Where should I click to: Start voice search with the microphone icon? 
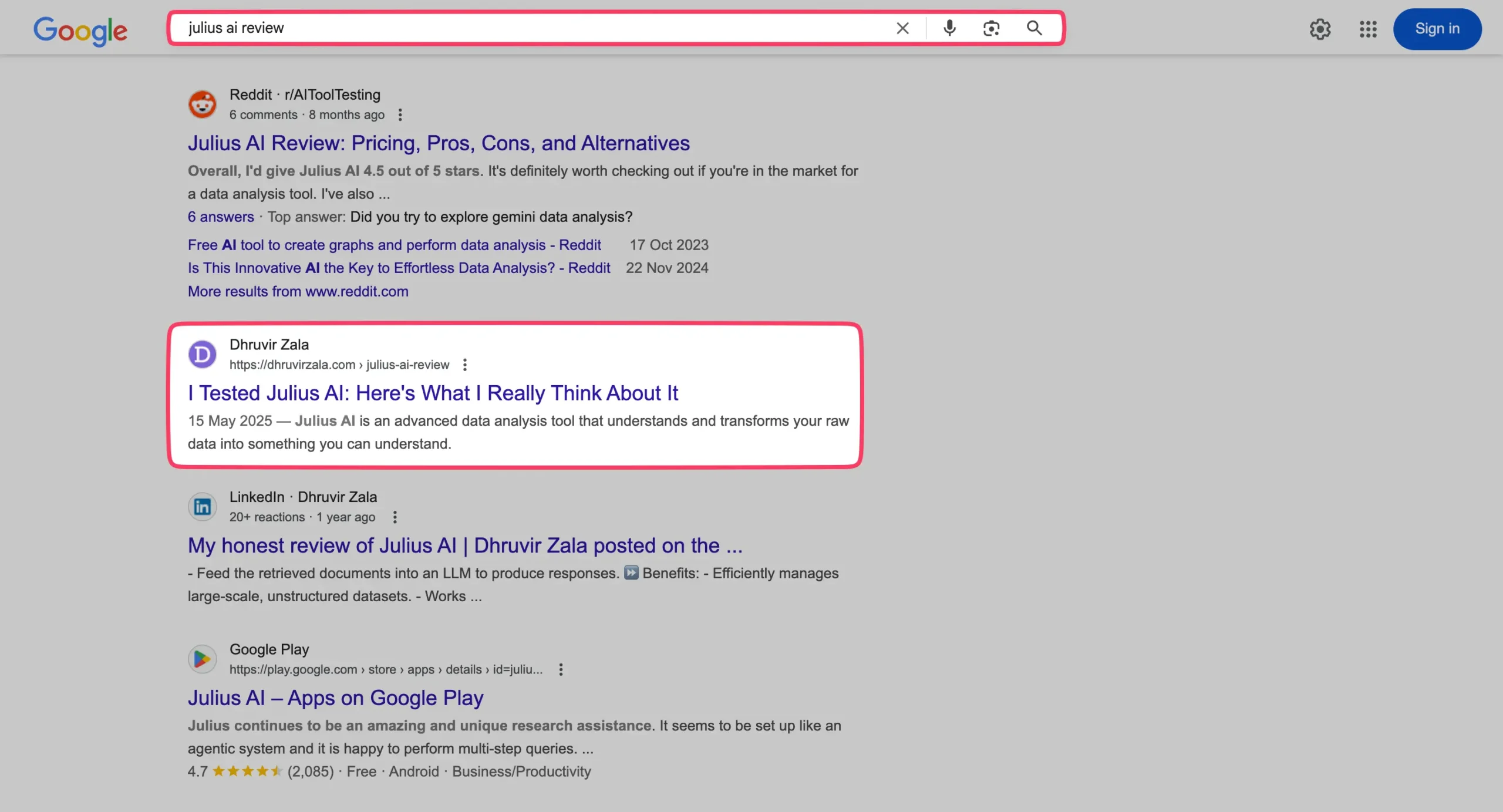point(949,28)
